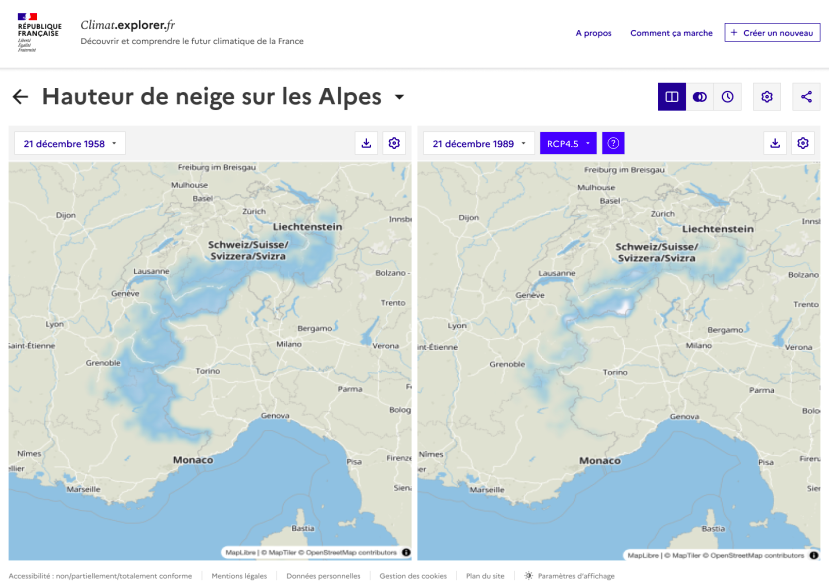Click Marseille label on left map

83,489
